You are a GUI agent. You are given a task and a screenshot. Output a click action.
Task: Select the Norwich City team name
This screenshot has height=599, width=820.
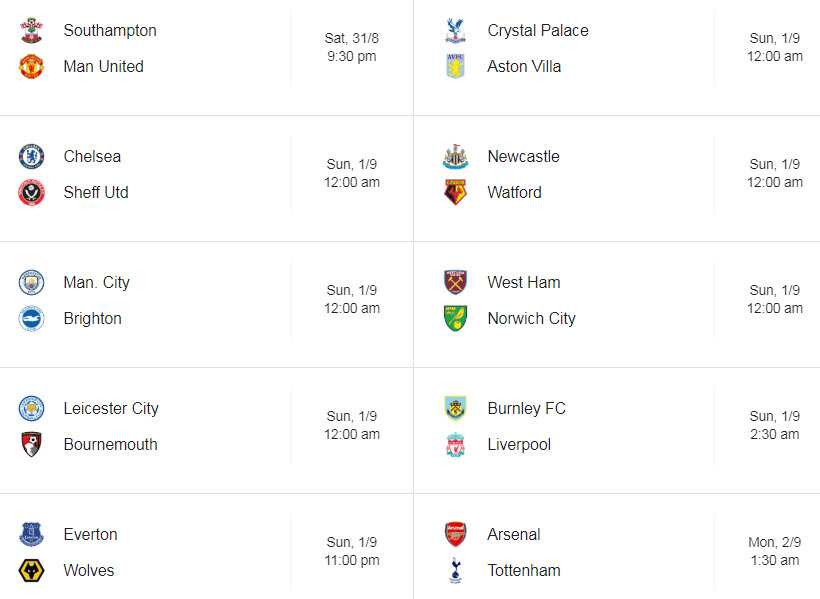point(530,318)
